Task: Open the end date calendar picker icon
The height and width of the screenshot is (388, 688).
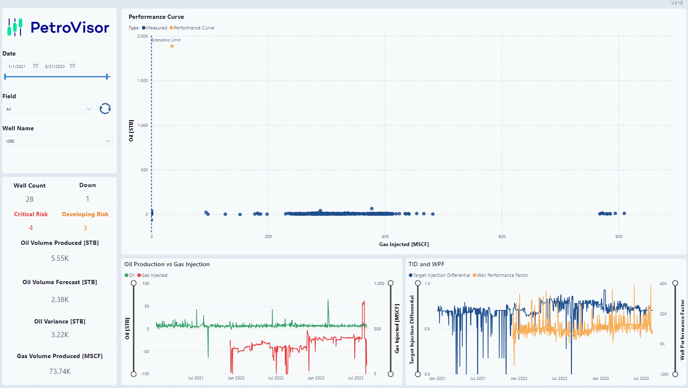Action: [x=72, y=66]
